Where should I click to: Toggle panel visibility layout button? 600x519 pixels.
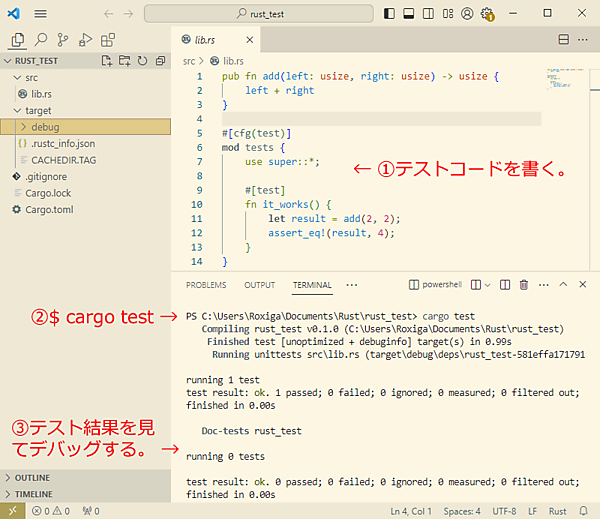click(x=408, y=14)
